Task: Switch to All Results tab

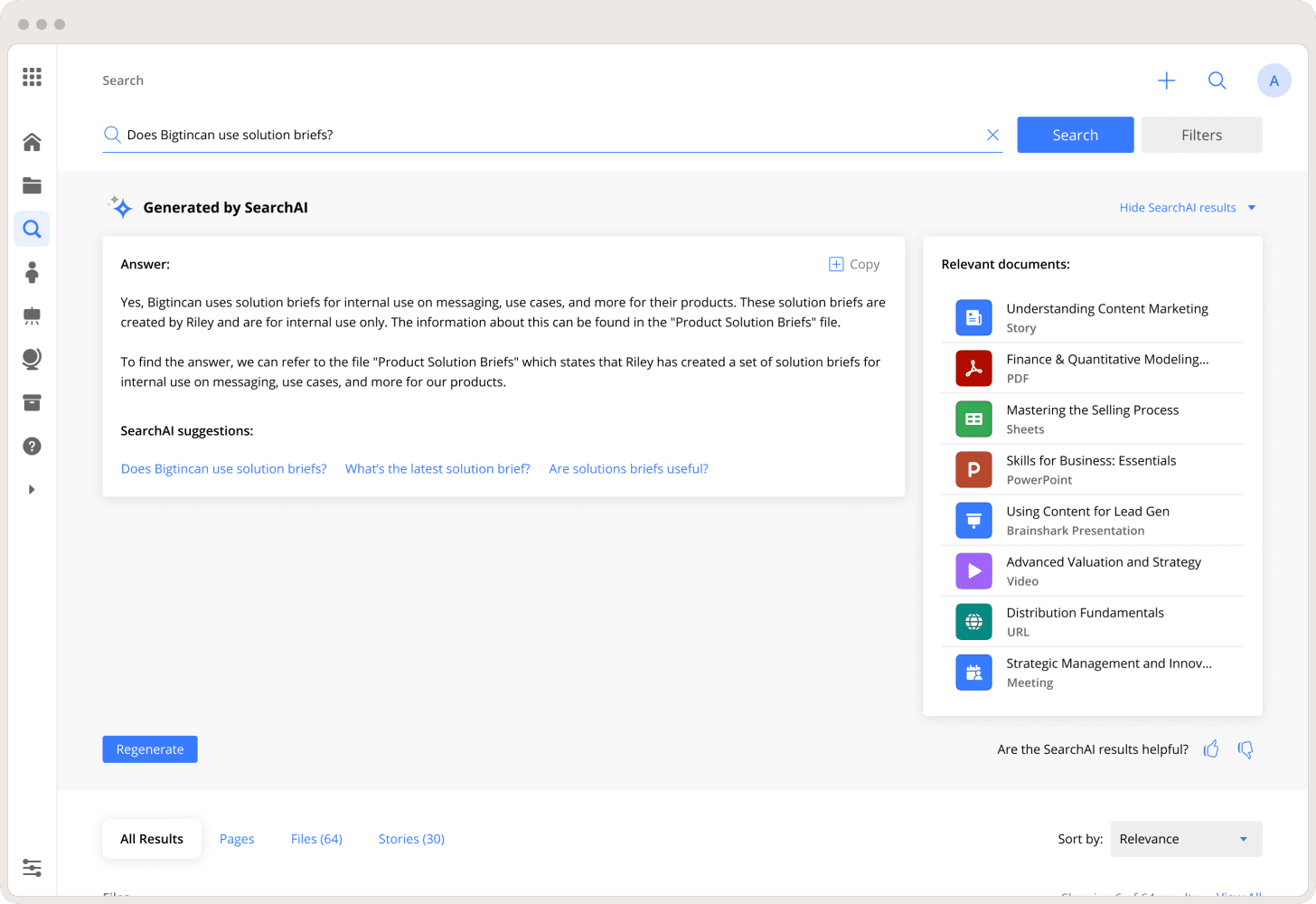Action: click(x=152, y=839)
